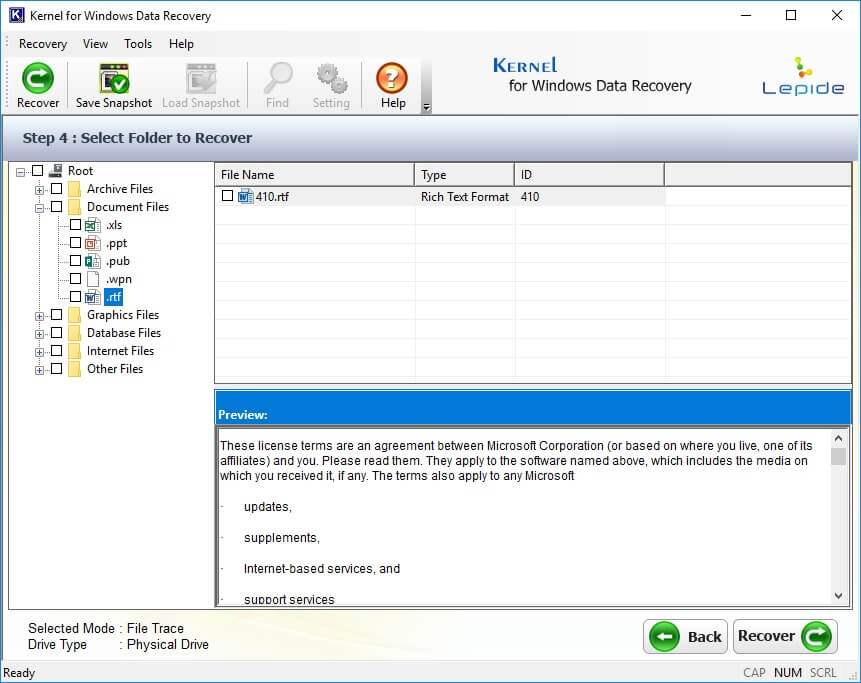Screen dimensions: 861x683
Task: Click the Rich Text Format cell
Action: coord(465,197)
